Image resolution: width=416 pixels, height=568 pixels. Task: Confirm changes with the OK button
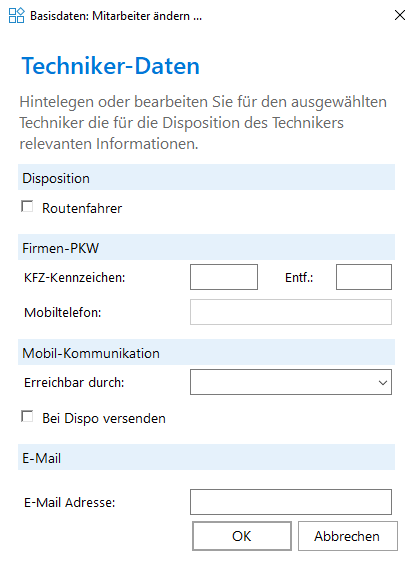coord(242,536)
